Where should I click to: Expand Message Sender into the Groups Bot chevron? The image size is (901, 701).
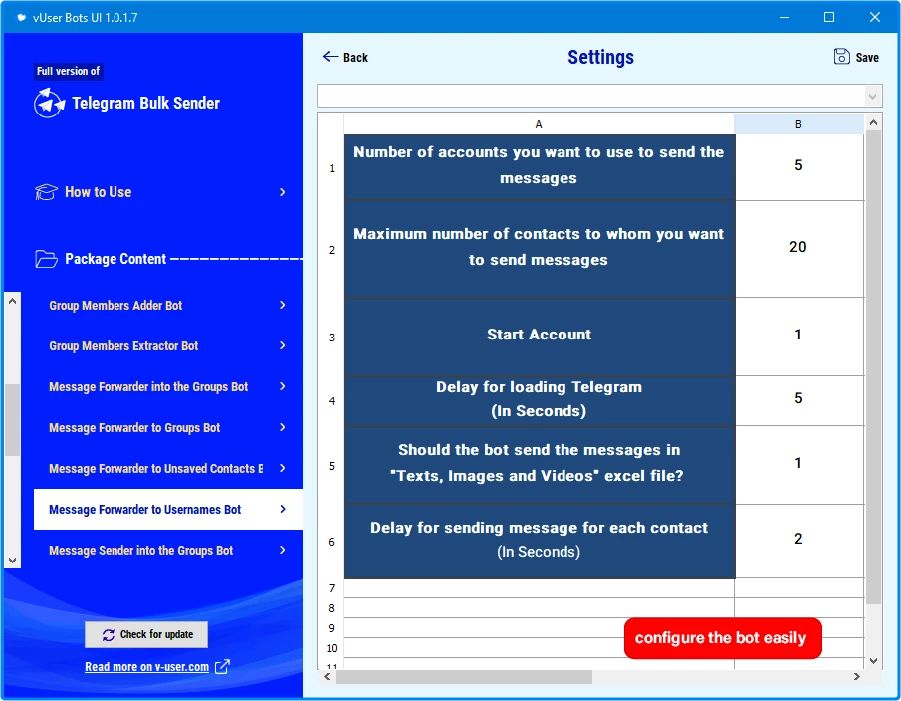(283, 550)
